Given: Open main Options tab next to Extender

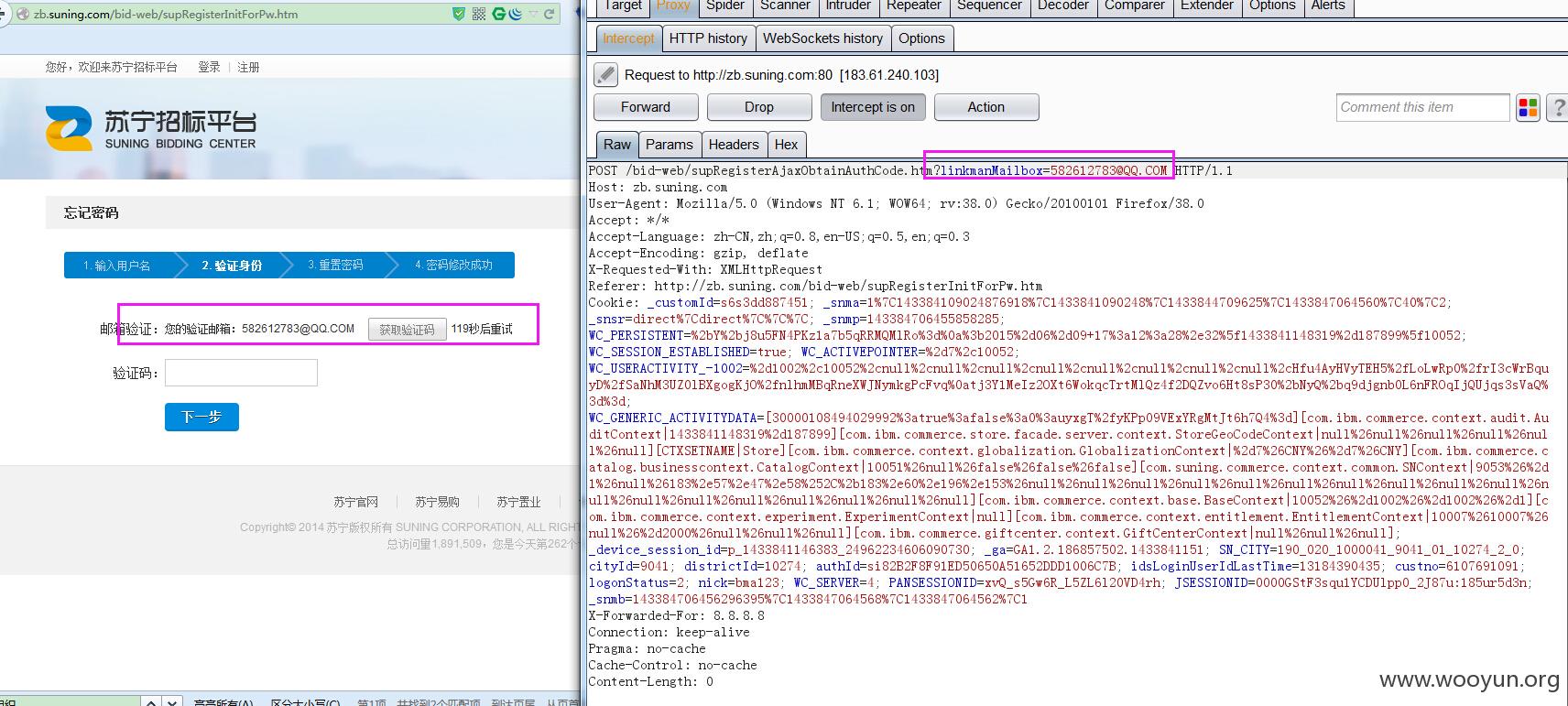Looking at the screenshot, I should tap(1272, 6).
